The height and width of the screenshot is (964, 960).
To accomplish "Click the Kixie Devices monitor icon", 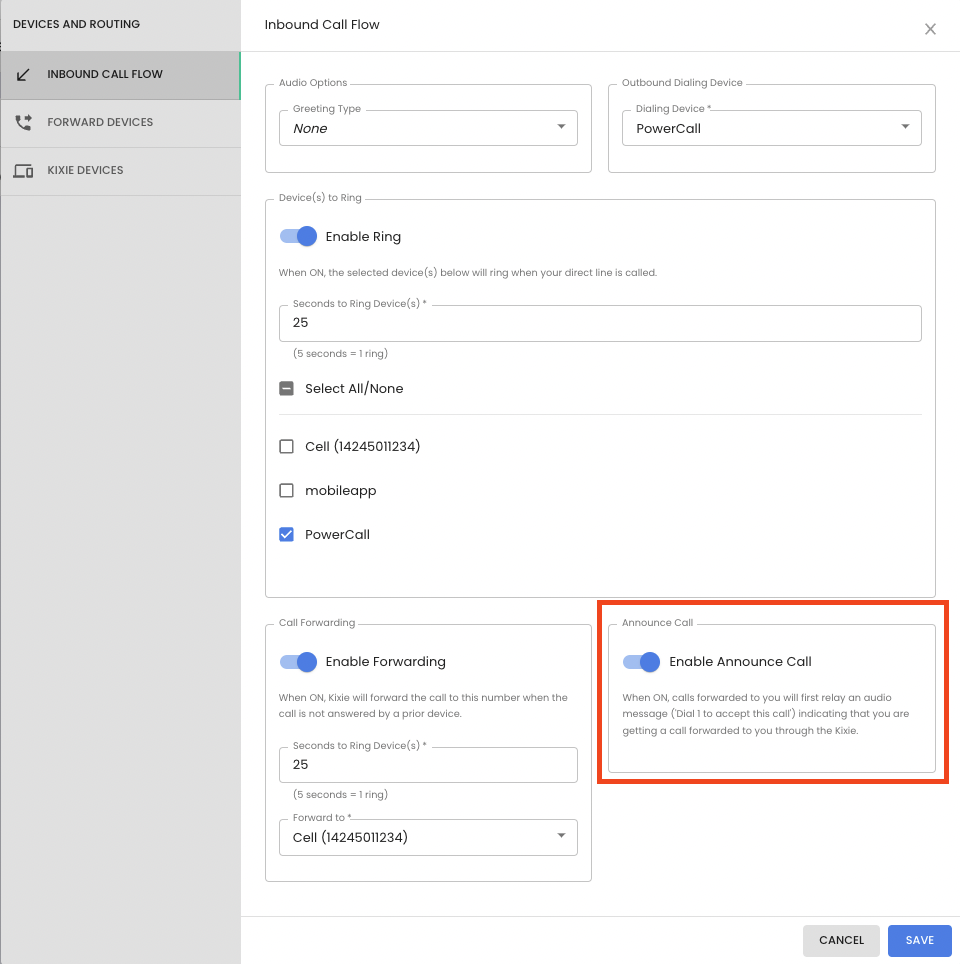I will click(x=23, y=170).
